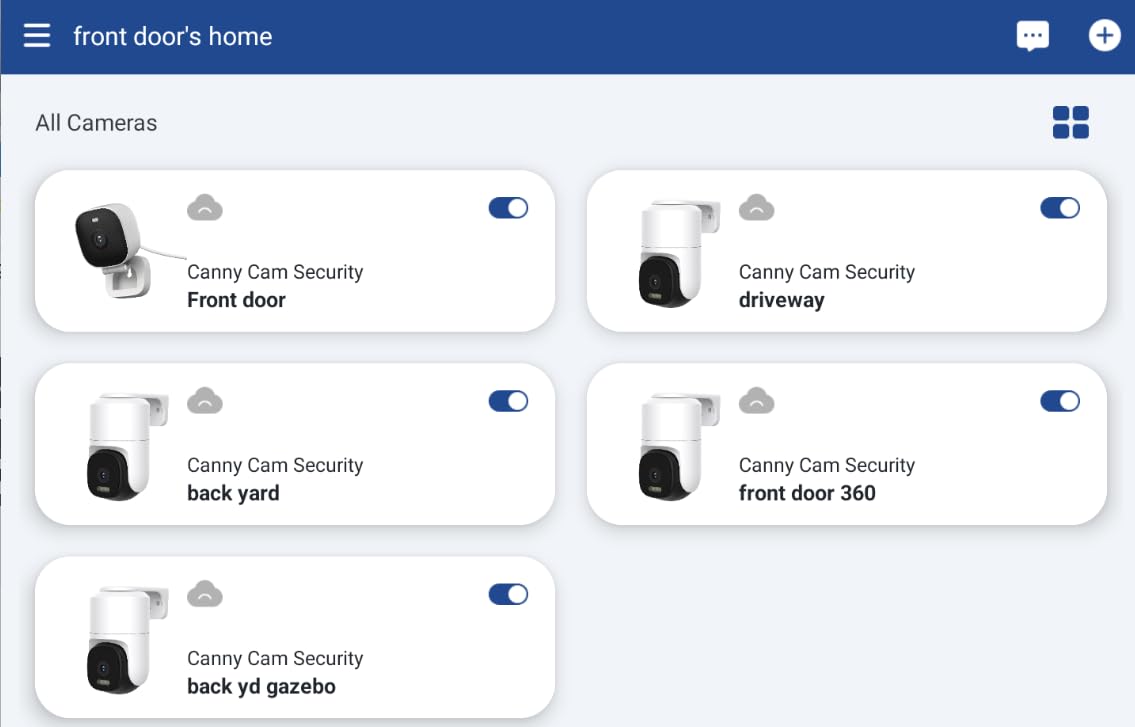Open the front door 360 camera name
Screen dimensions: 1135x727
pyautogui.click(x=807, y=493)
